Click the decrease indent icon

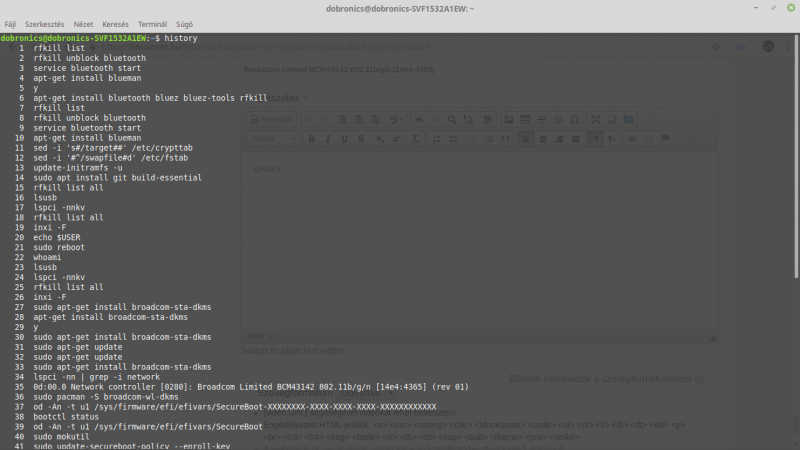[x=472, y=139]
